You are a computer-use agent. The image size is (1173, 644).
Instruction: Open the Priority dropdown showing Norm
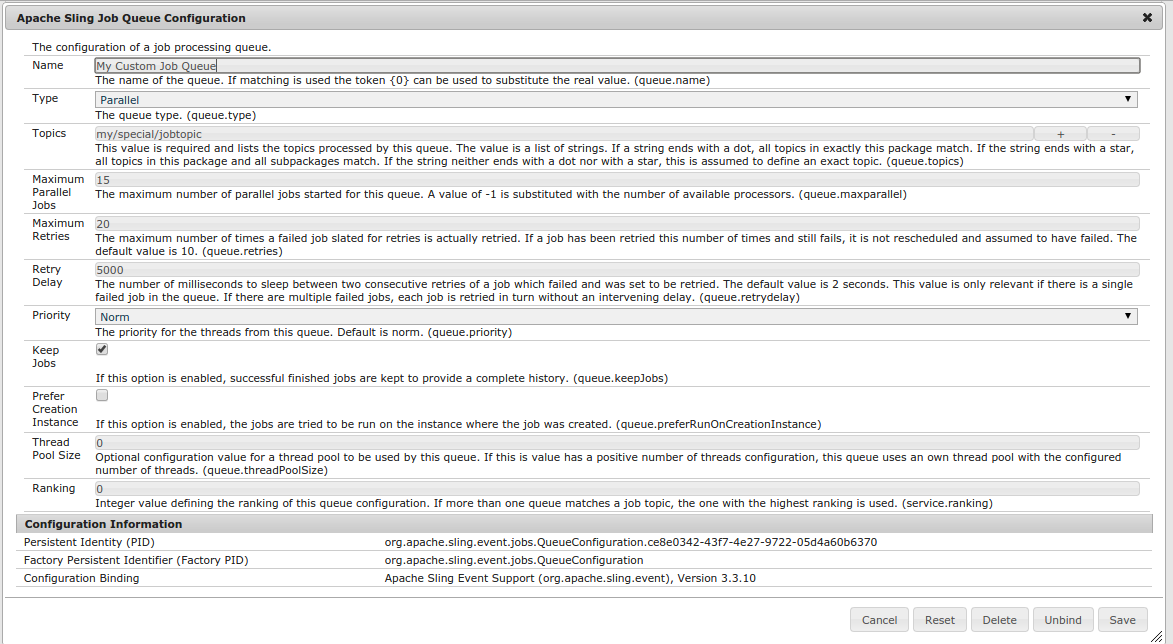[x=616, y=316]
